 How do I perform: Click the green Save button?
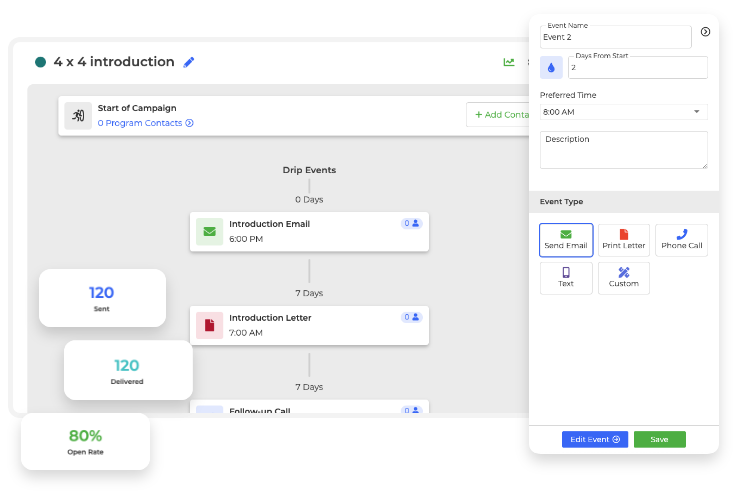pyautogui.click(x=659, y=439)
